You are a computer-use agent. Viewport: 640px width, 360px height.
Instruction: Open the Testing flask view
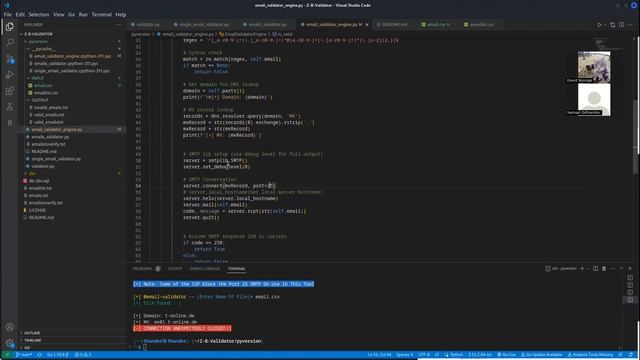click(x=10, y=107)
